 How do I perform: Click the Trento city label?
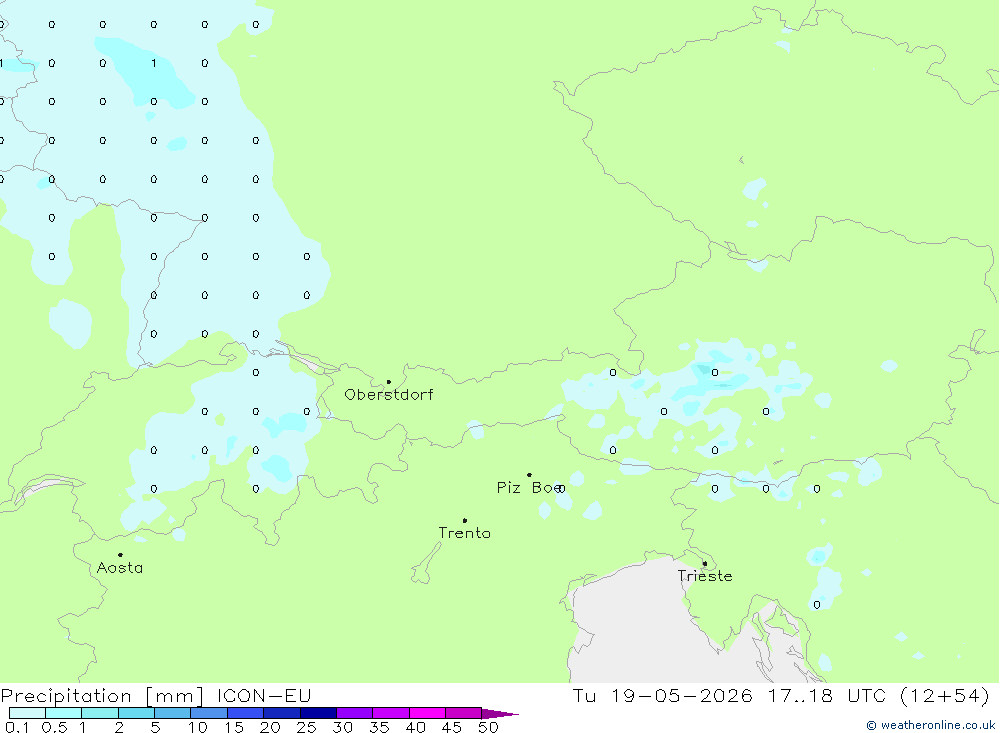click(x=464, y=533)
